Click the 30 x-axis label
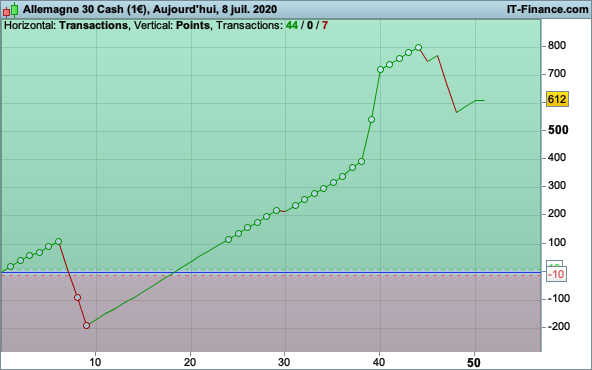Screen dimensions: 592x370 [x=284, y=362]
